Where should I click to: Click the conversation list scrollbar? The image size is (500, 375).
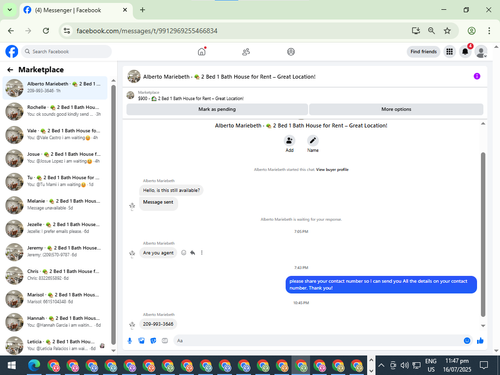[113, 215]
